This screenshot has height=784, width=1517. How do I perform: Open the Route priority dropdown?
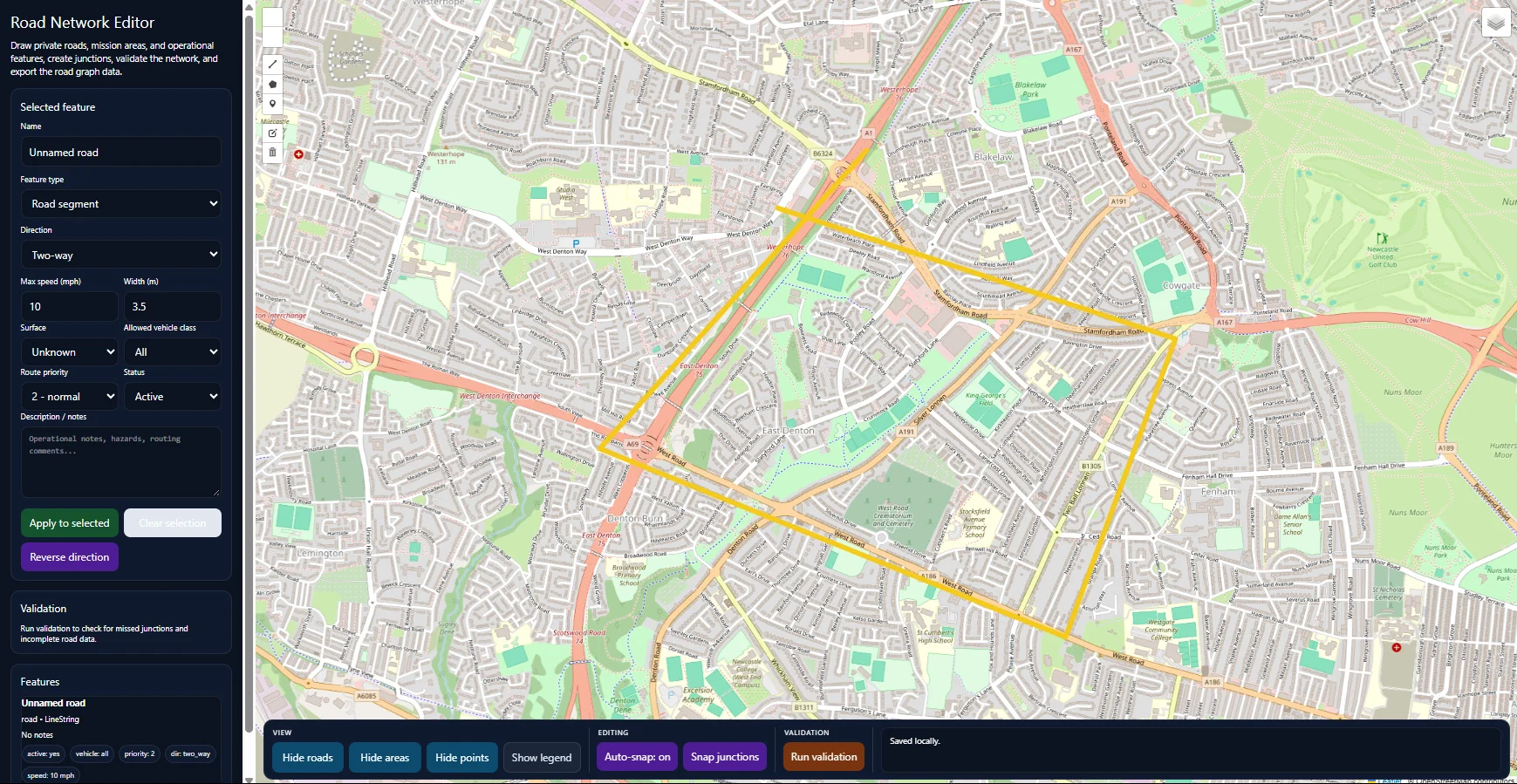(69, 396)
